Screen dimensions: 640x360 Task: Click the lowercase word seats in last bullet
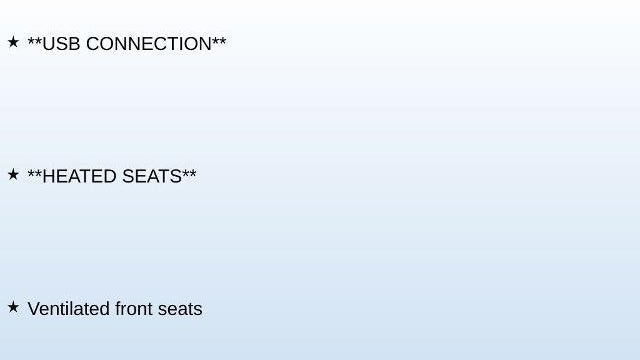(180, 310)
